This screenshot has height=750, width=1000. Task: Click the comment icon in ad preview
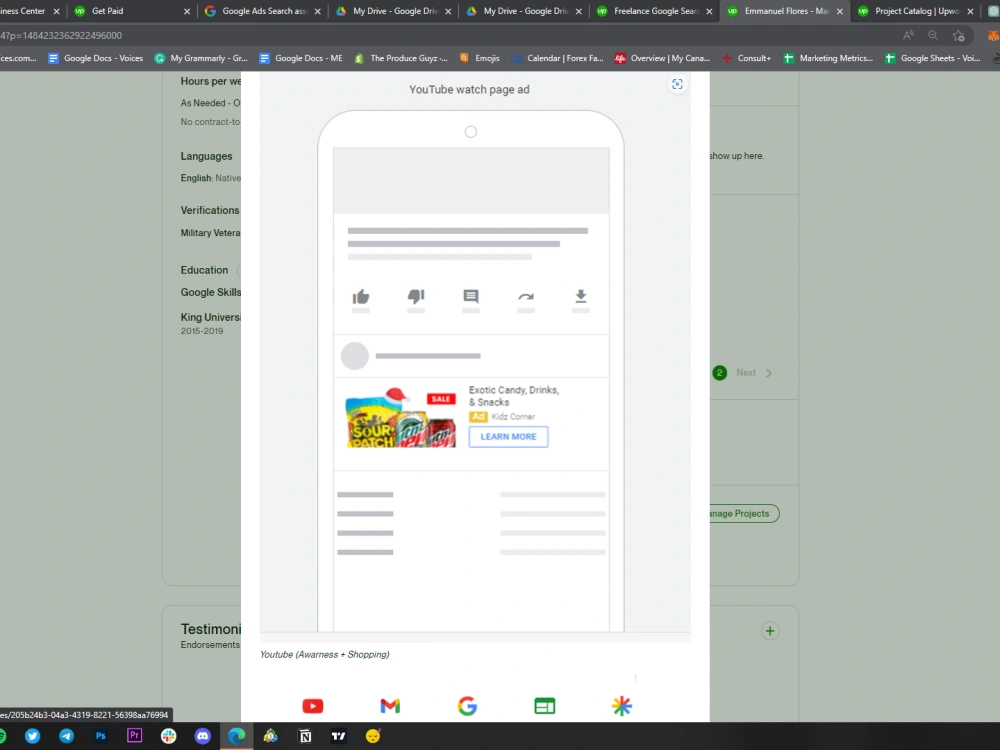pos(471,297)
